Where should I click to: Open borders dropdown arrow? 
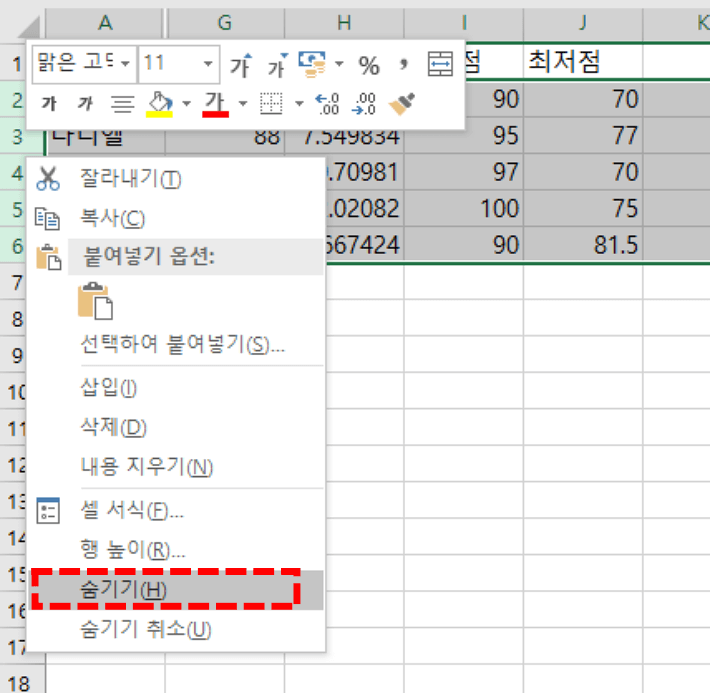coord(299,104)
